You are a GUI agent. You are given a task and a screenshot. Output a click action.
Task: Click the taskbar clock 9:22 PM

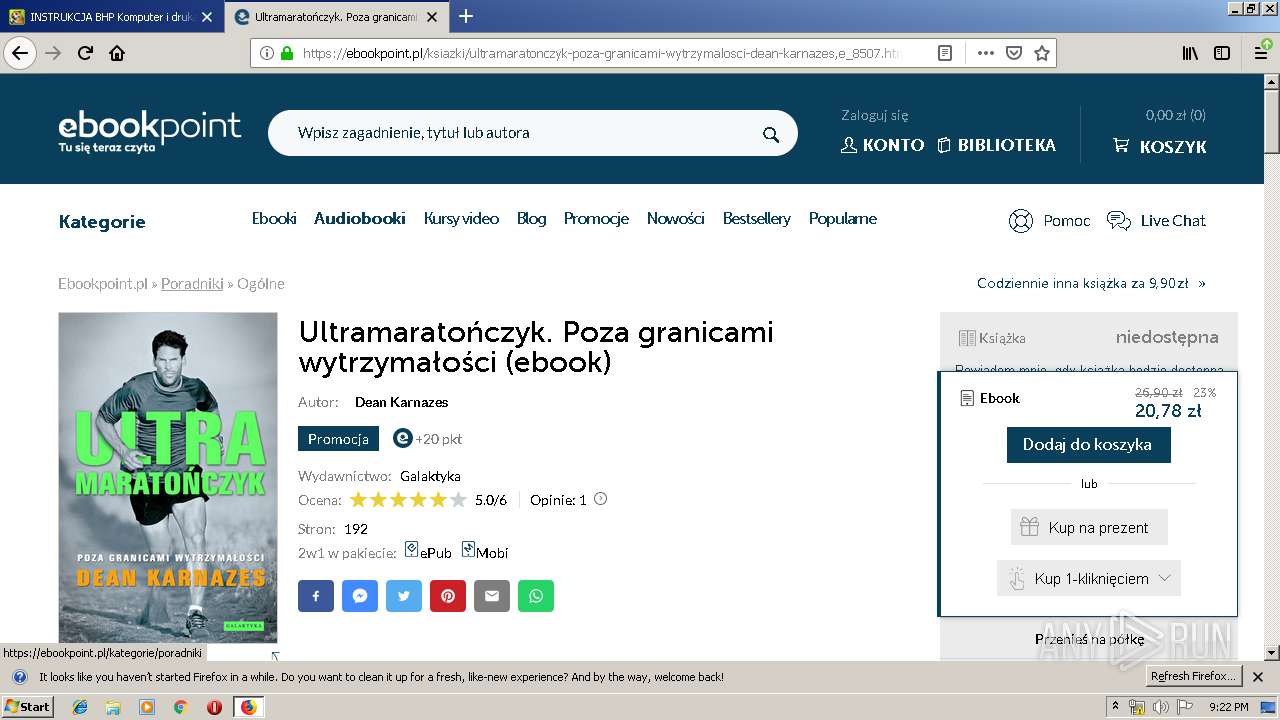[x=1228, y=707]
